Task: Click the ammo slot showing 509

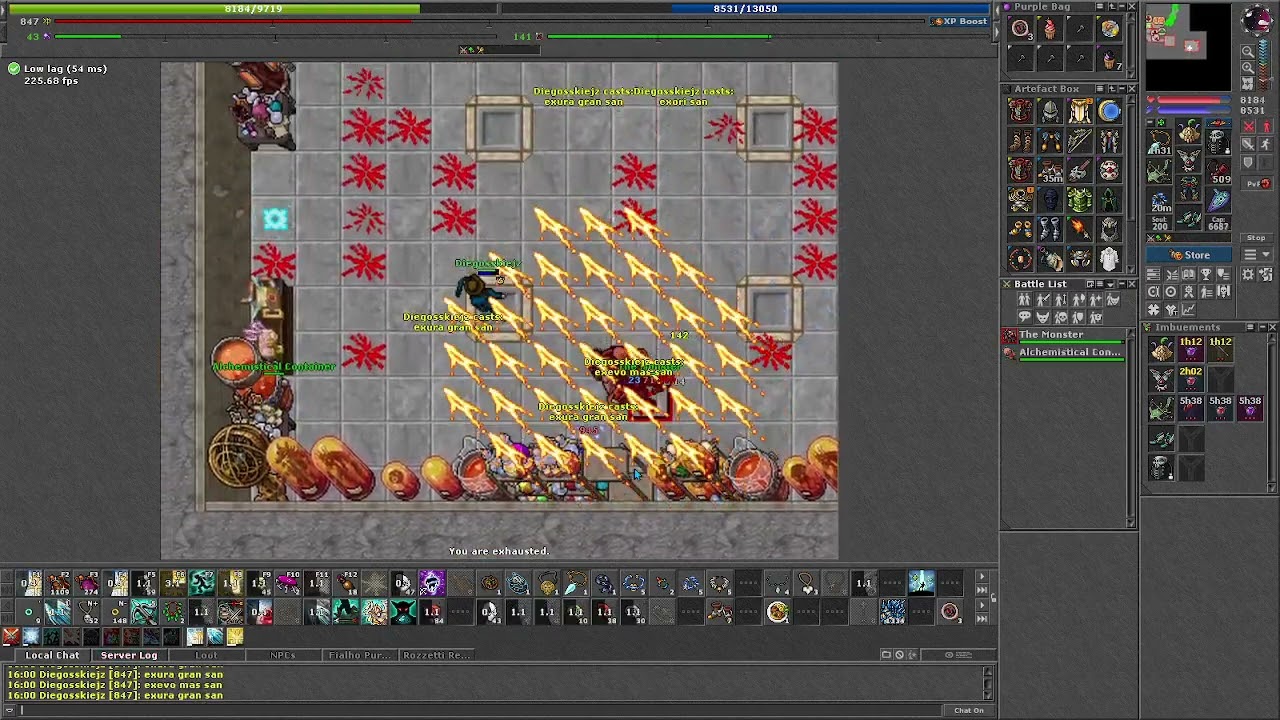Action: click(x=1218, y=171)
